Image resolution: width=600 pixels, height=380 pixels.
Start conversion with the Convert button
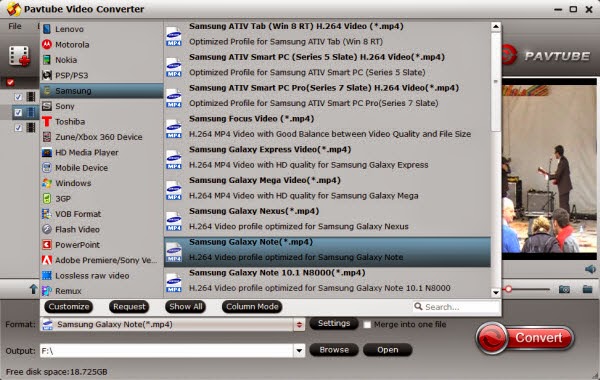(525, 338)
